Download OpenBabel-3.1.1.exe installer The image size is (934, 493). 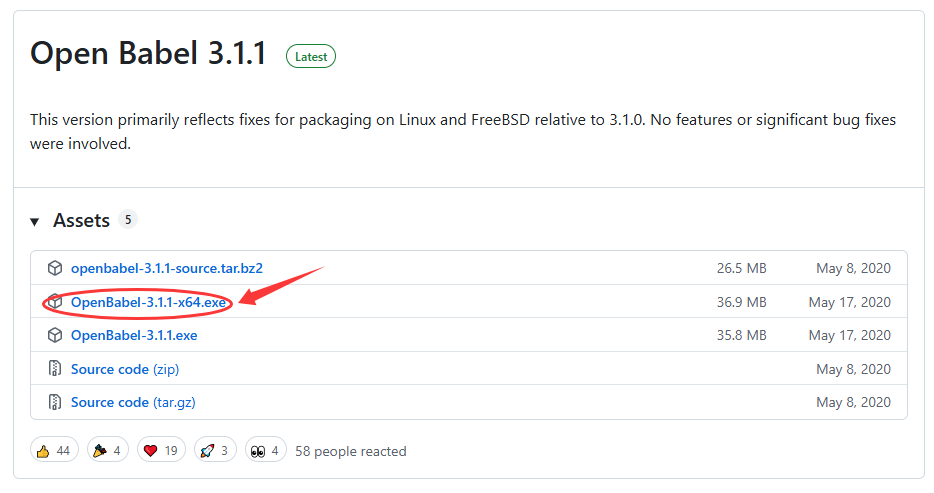(x=134, y=335)
